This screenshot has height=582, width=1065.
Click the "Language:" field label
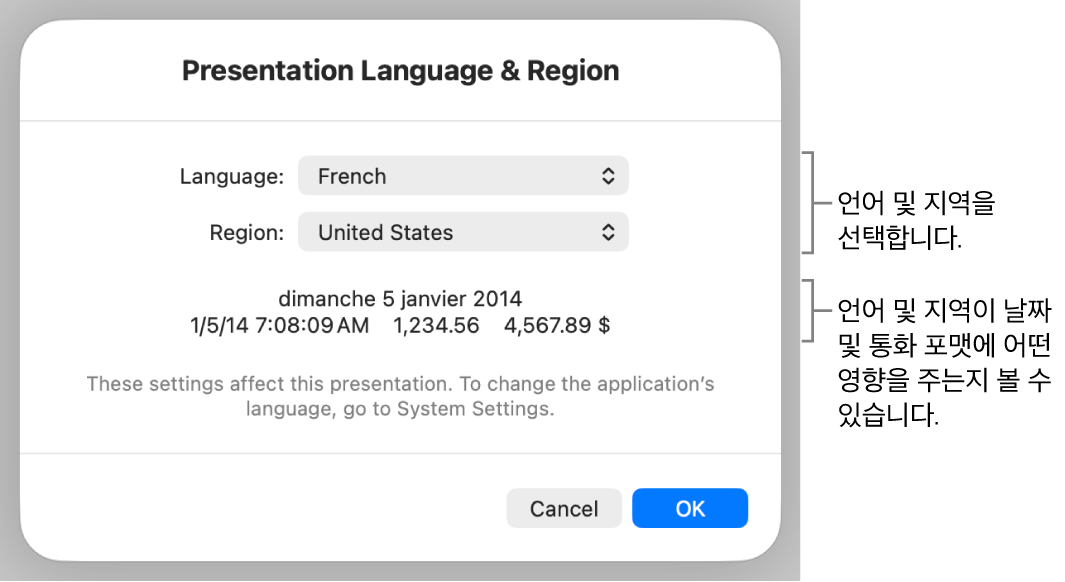232,176
